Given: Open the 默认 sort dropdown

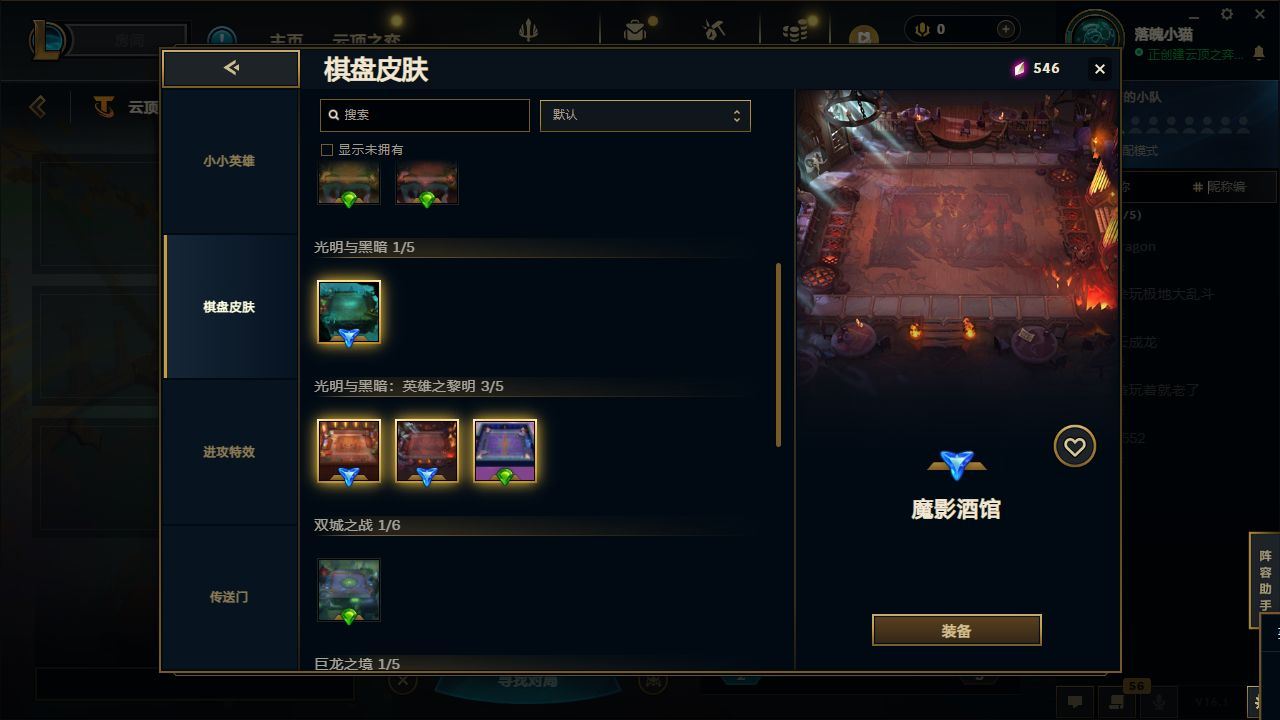Looking at the screenshot, I should click(645, 115).
